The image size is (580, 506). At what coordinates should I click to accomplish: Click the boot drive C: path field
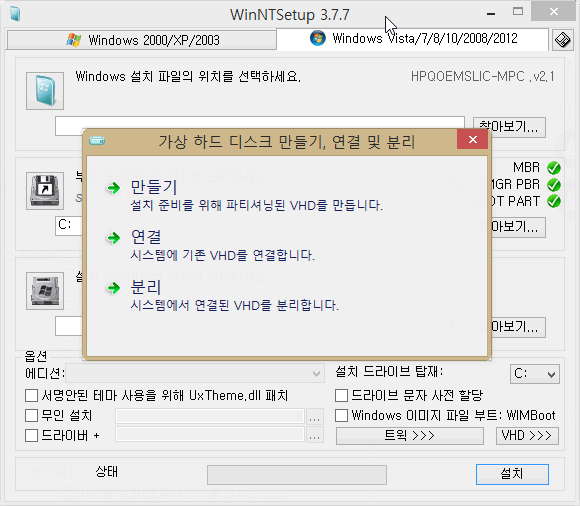69,226
